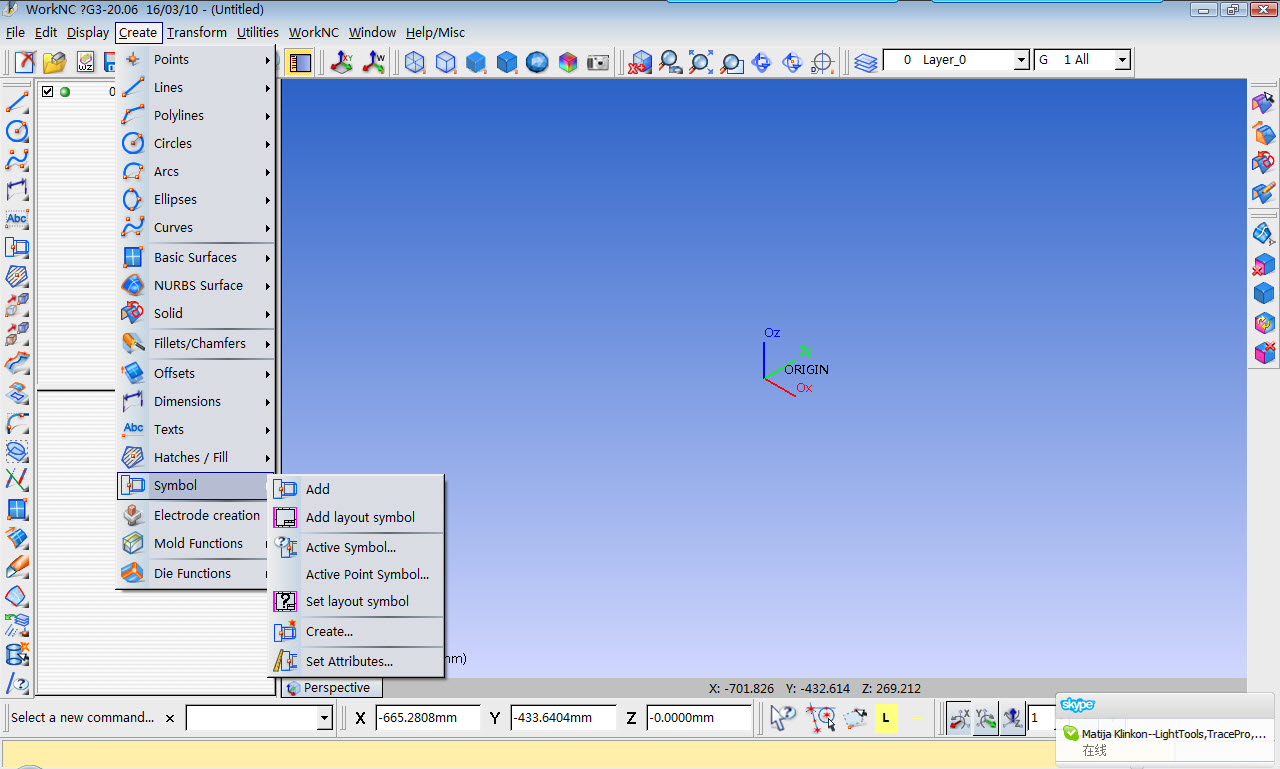
Task: Open the Help/Misc menu
Action: (434, 32)
